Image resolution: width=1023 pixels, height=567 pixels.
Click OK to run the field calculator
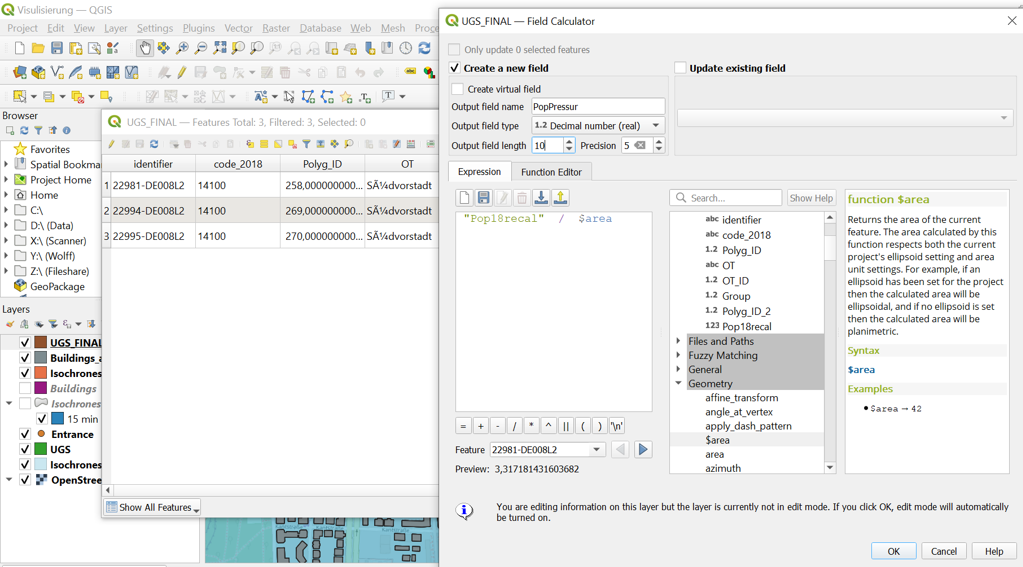tap(893, 551)
